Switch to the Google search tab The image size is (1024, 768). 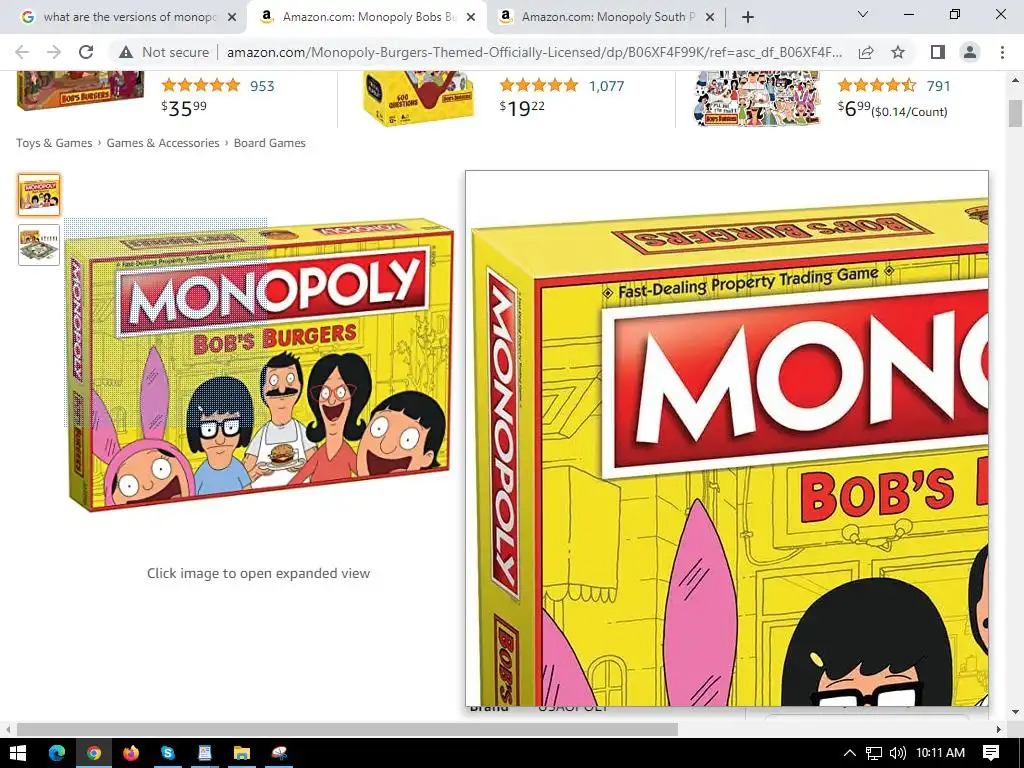[127, 17]
